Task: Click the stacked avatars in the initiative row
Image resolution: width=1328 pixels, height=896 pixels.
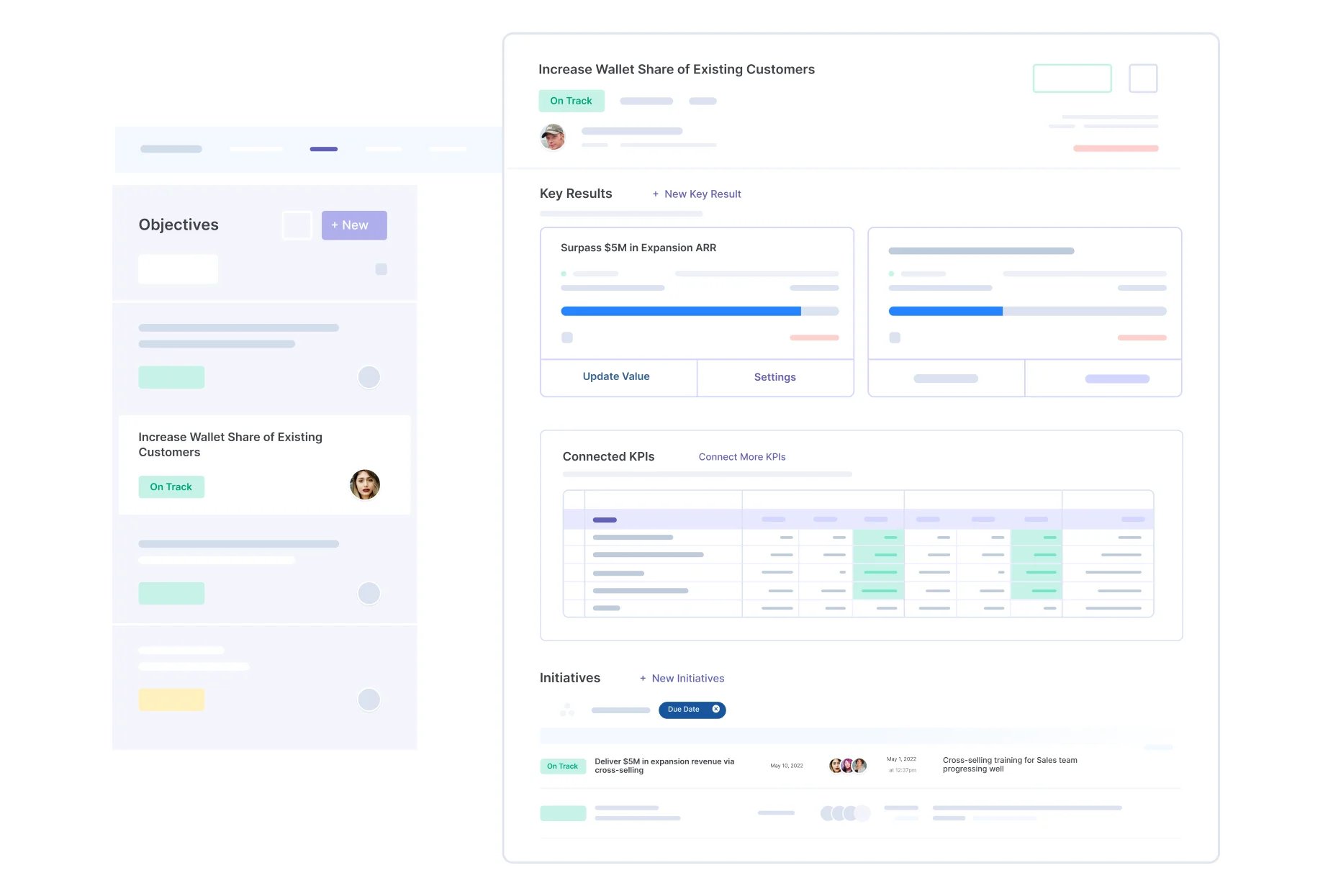Action: pos(848,766)
